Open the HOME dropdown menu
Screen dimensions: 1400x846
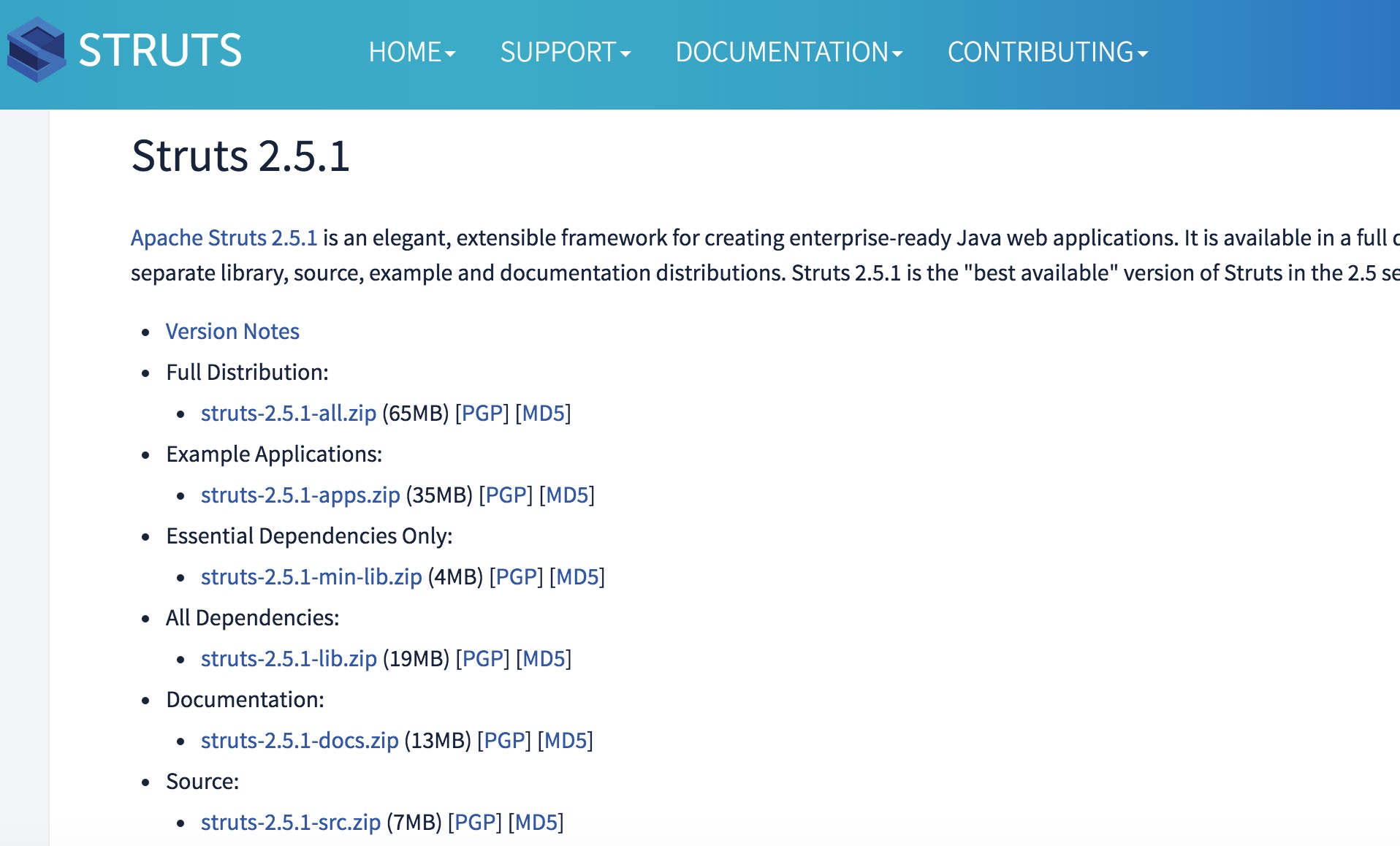[x=412, y=52]
